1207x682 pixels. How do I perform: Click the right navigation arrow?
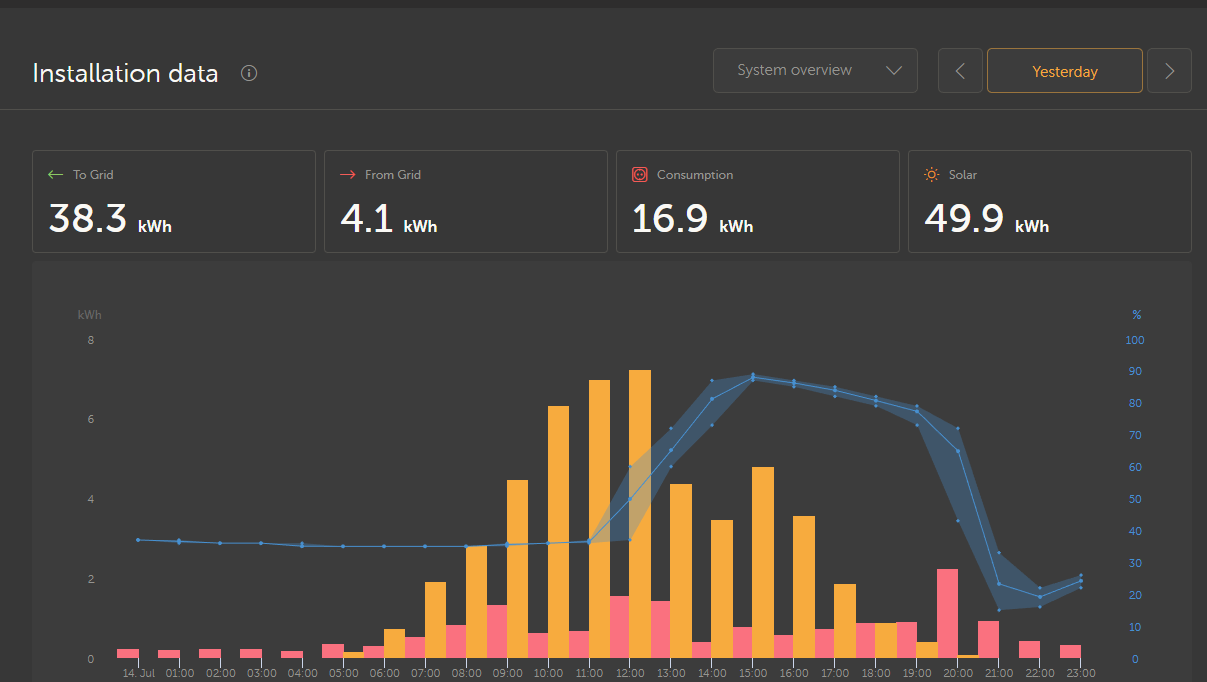click(x=1169, y=70)
